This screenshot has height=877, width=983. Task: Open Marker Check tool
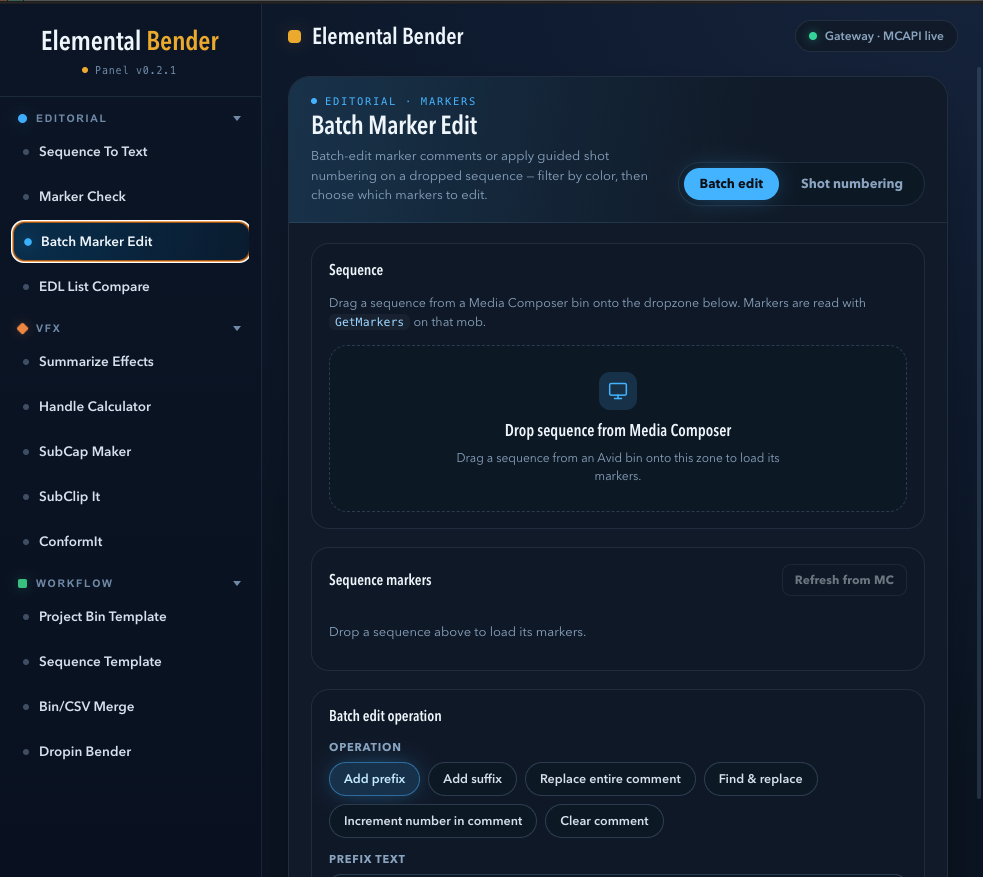pos(130,197)
